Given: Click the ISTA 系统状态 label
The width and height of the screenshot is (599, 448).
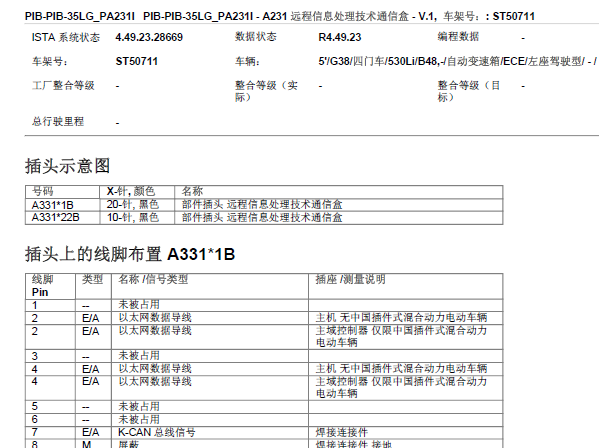Looking at the screenshot, I should click(66, 37).
